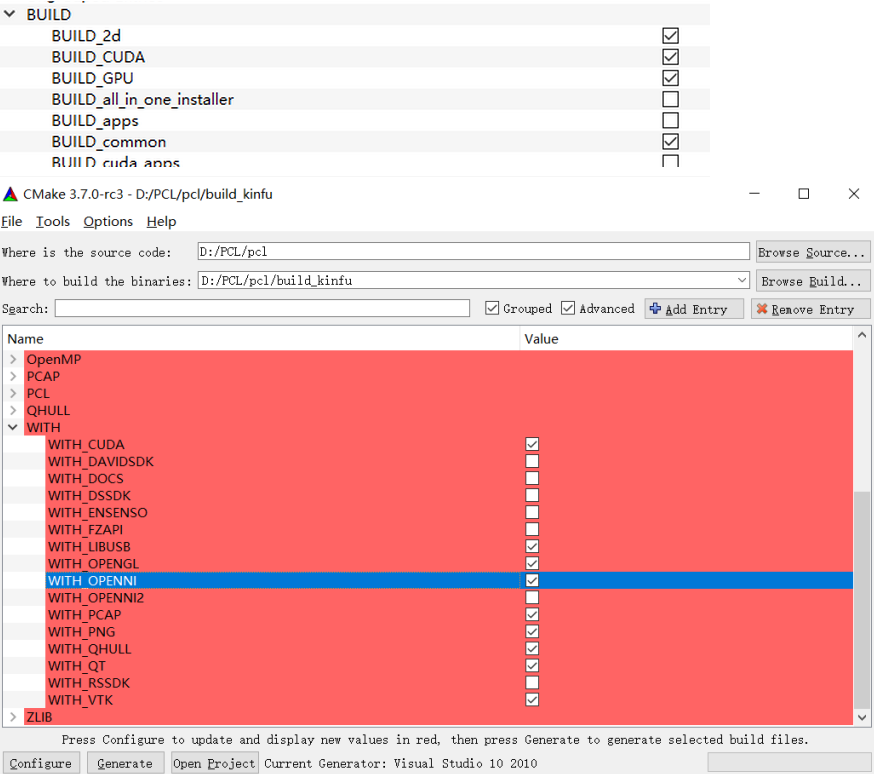Click the Generate button
874x774 pixels.
125,763
